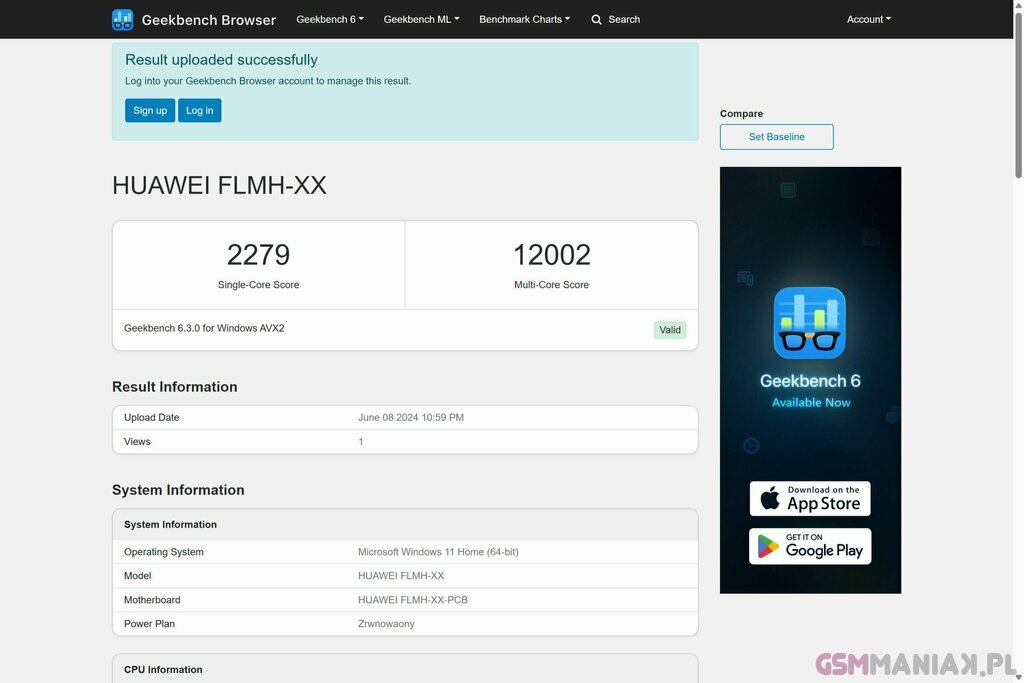The image size is (1024, 683).
Task: Click the Motherboard row label
Action: [x=152, y=600]
